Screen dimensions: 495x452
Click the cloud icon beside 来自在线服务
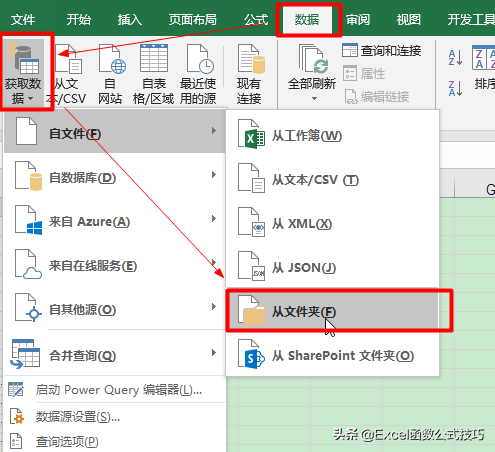tap(29, 264)
